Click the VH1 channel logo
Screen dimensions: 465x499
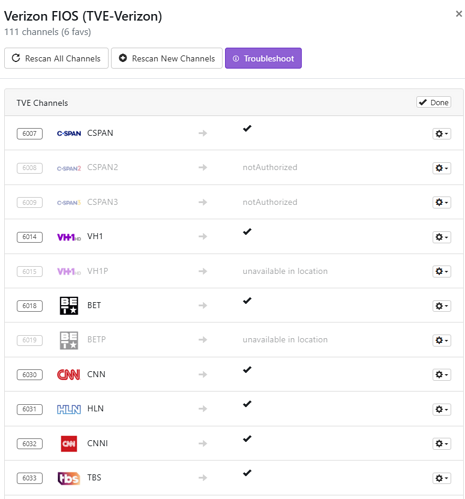tap(69, 237)
